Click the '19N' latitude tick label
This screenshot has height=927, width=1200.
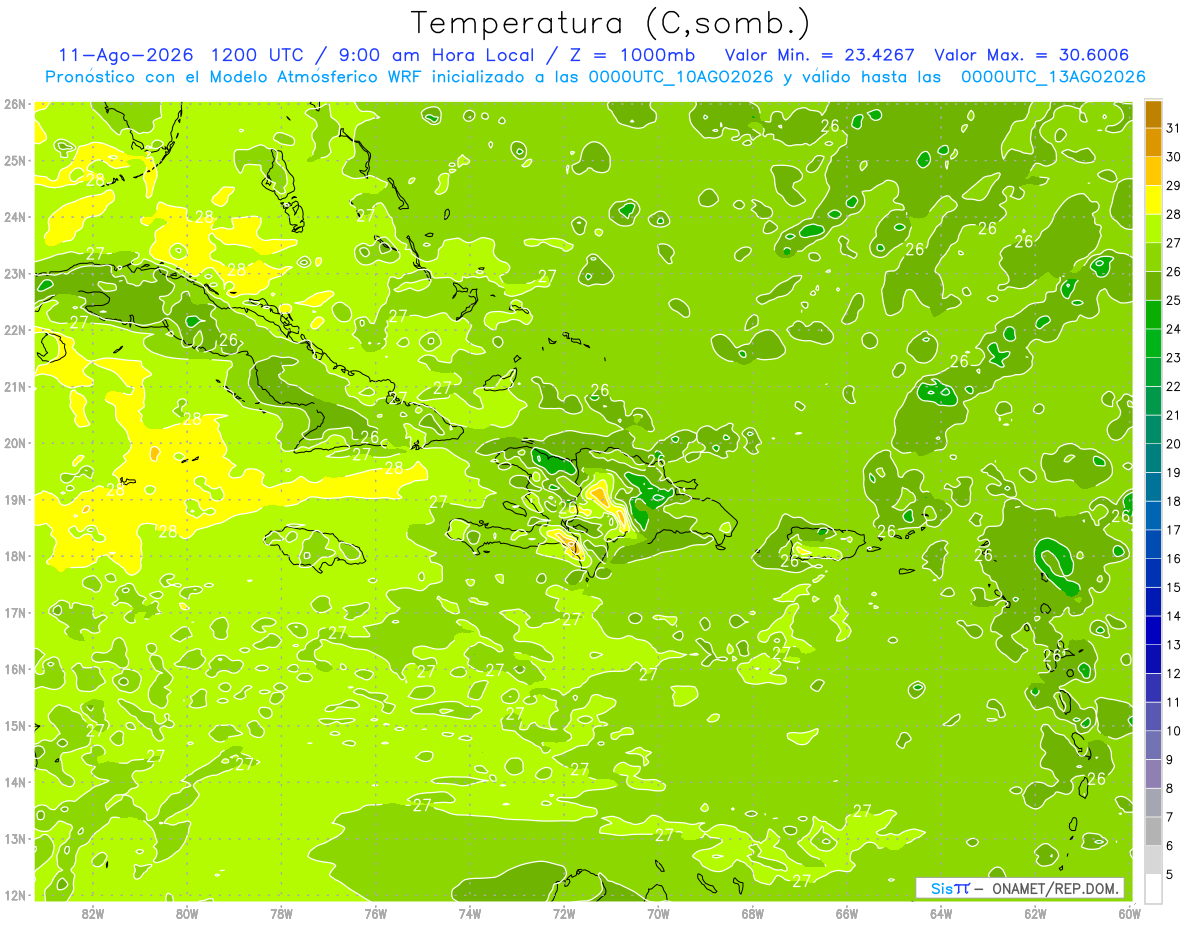(x=15, y=500)
